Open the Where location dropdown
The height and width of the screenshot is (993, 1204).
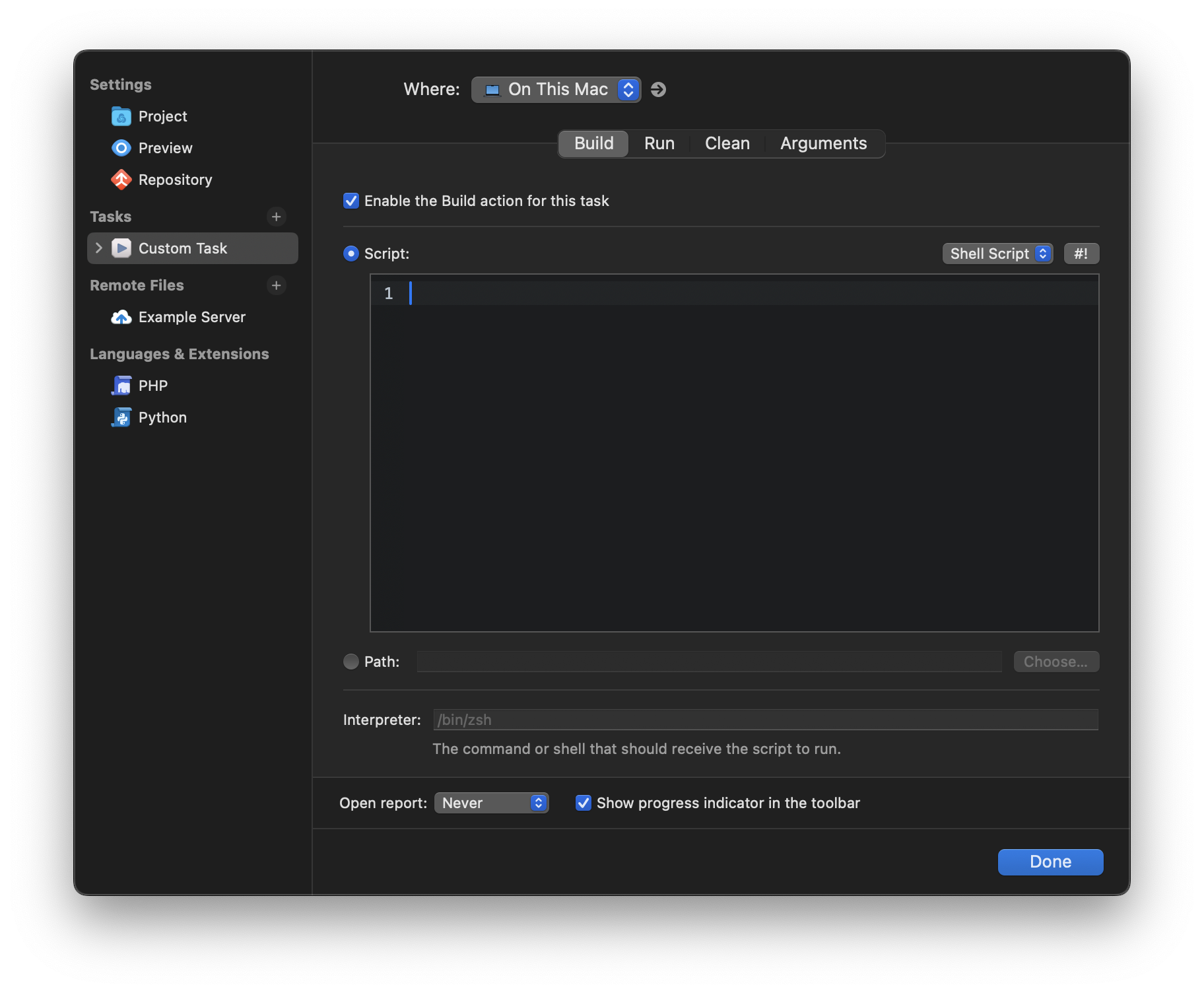pos(556,90)
